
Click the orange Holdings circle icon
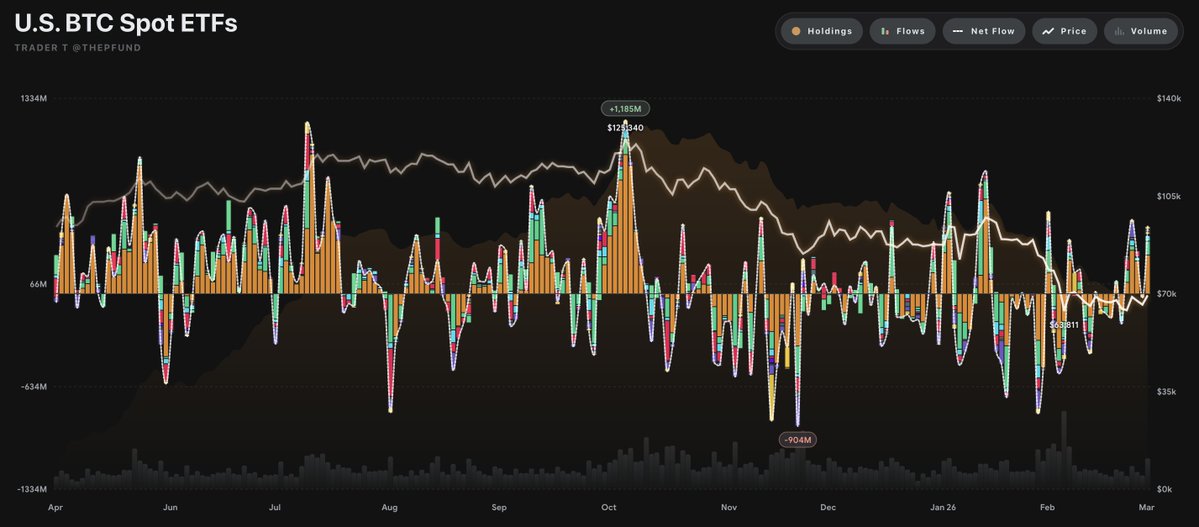tap(796, 31)
